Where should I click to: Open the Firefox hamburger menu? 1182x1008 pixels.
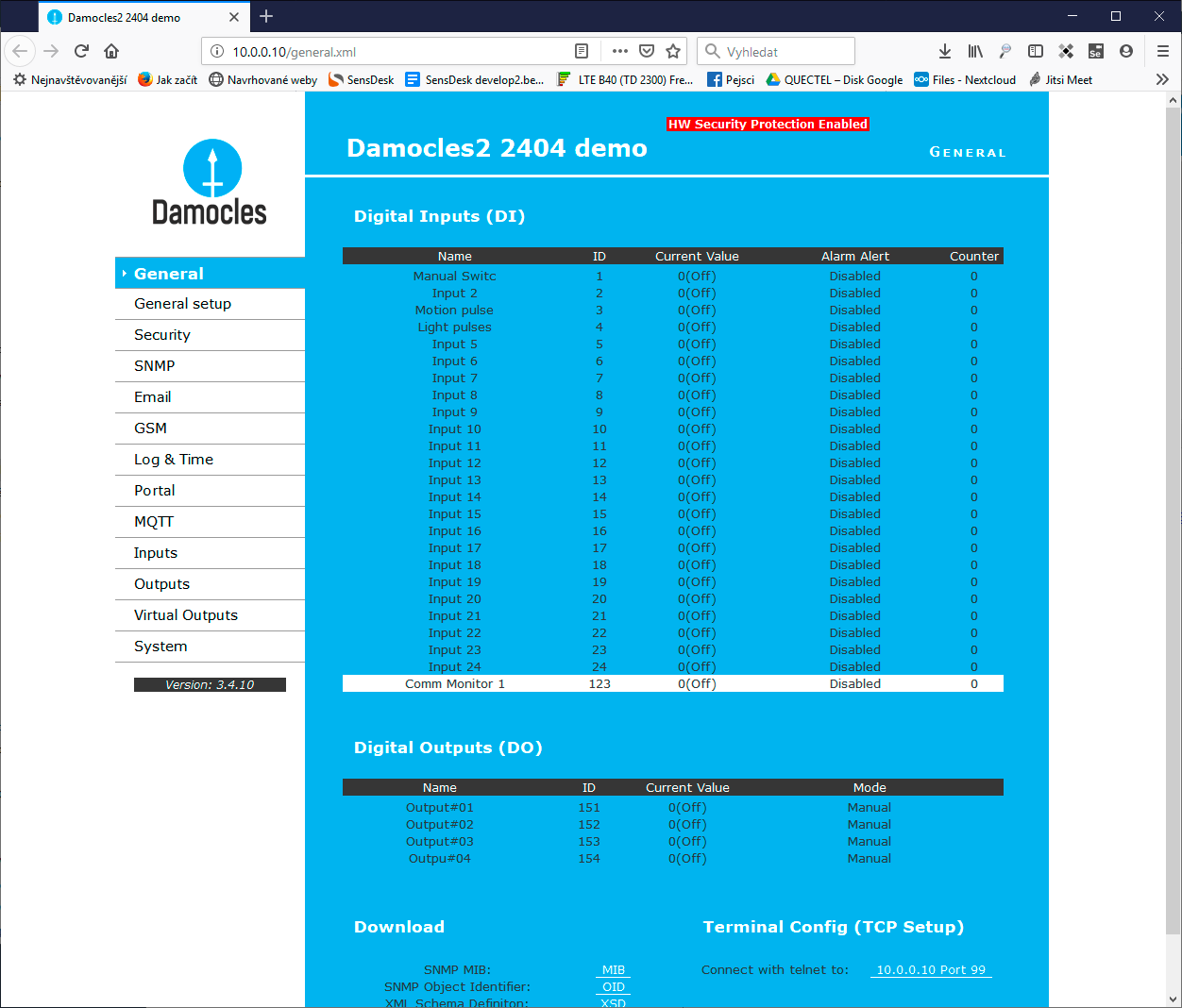pos(1163,51)
